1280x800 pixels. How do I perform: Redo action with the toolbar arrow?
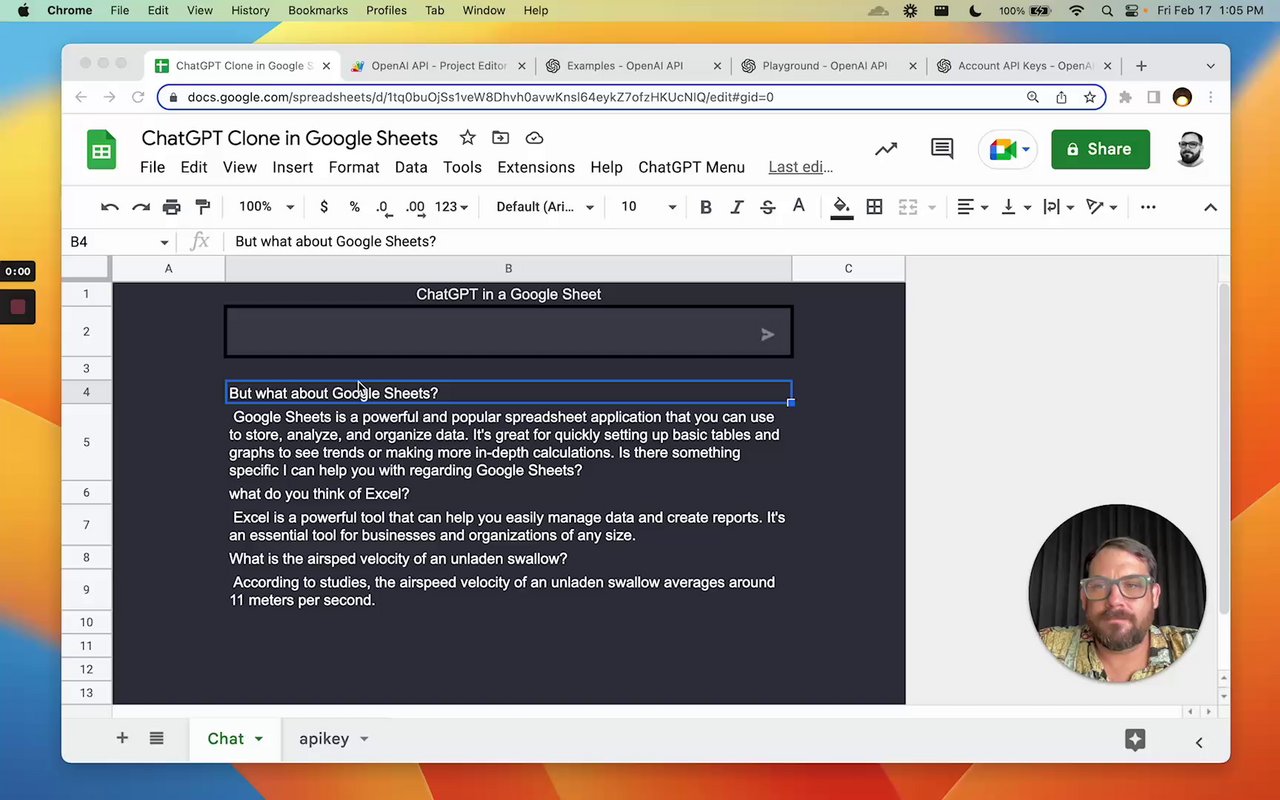[x=141, y=207]
